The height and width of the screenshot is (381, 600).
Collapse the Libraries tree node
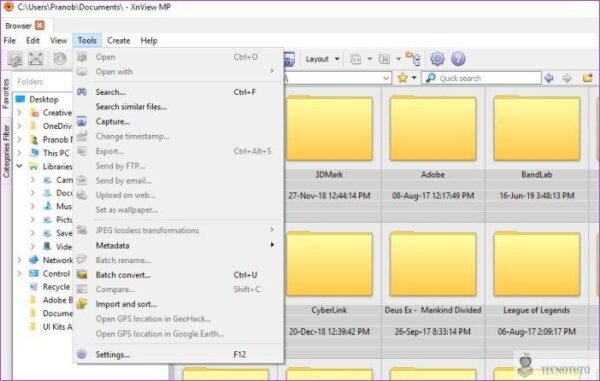[20, 166]
